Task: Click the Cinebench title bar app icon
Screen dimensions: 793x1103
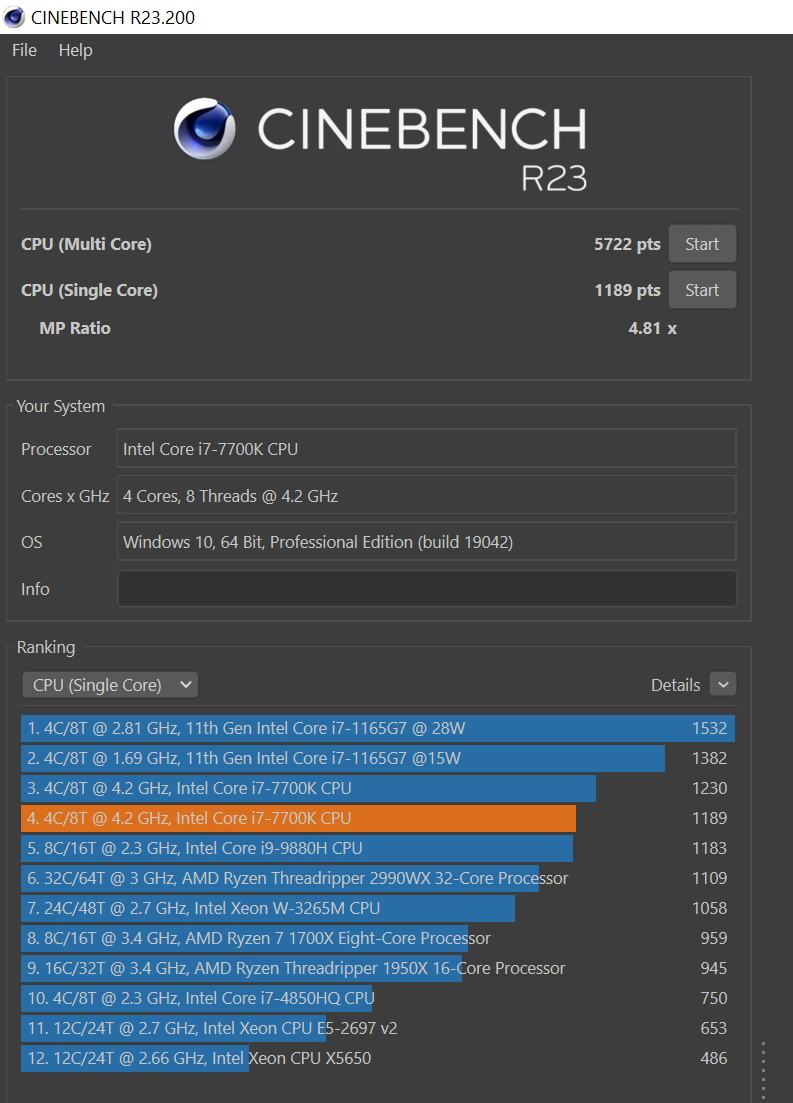Action: (15, 17)
